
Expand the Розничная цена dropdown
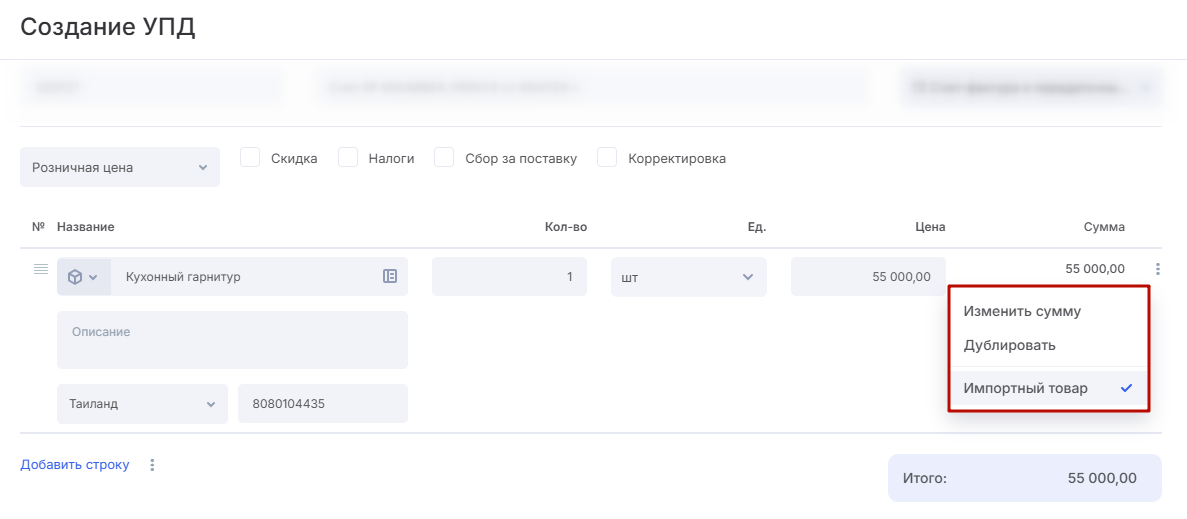[120, 168]
